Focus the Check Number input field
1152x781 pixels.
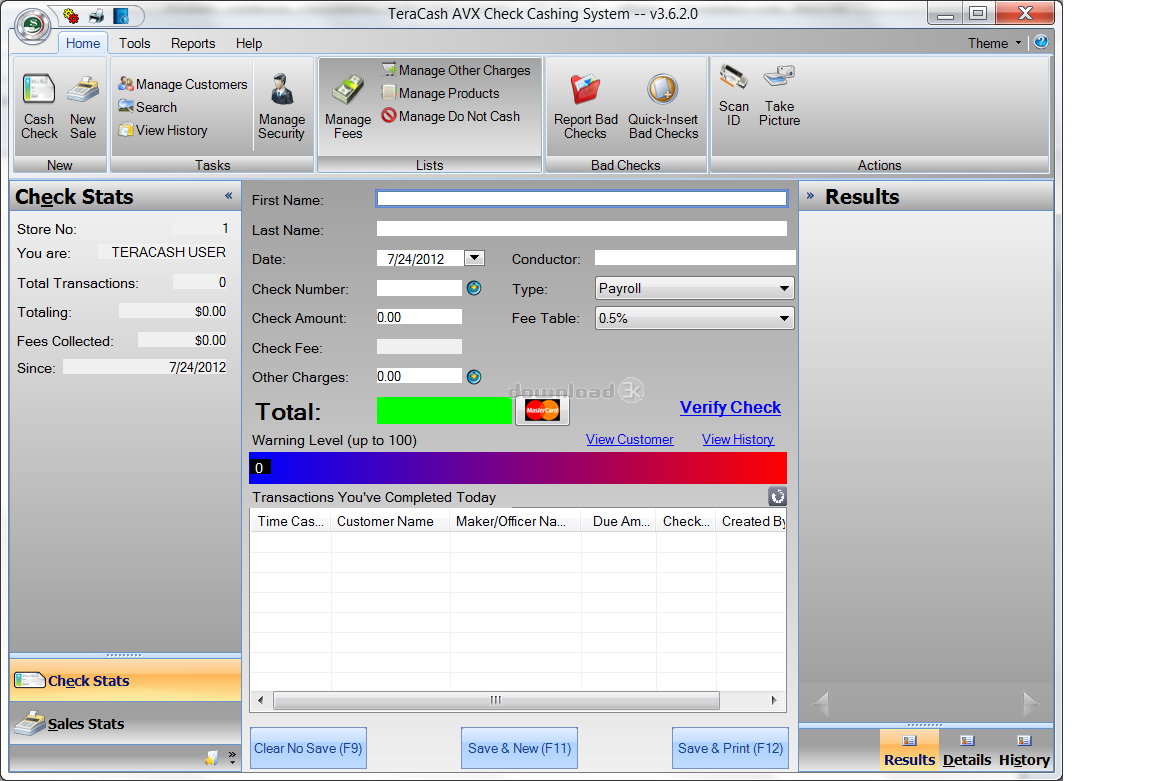click(x=419, y=288)
